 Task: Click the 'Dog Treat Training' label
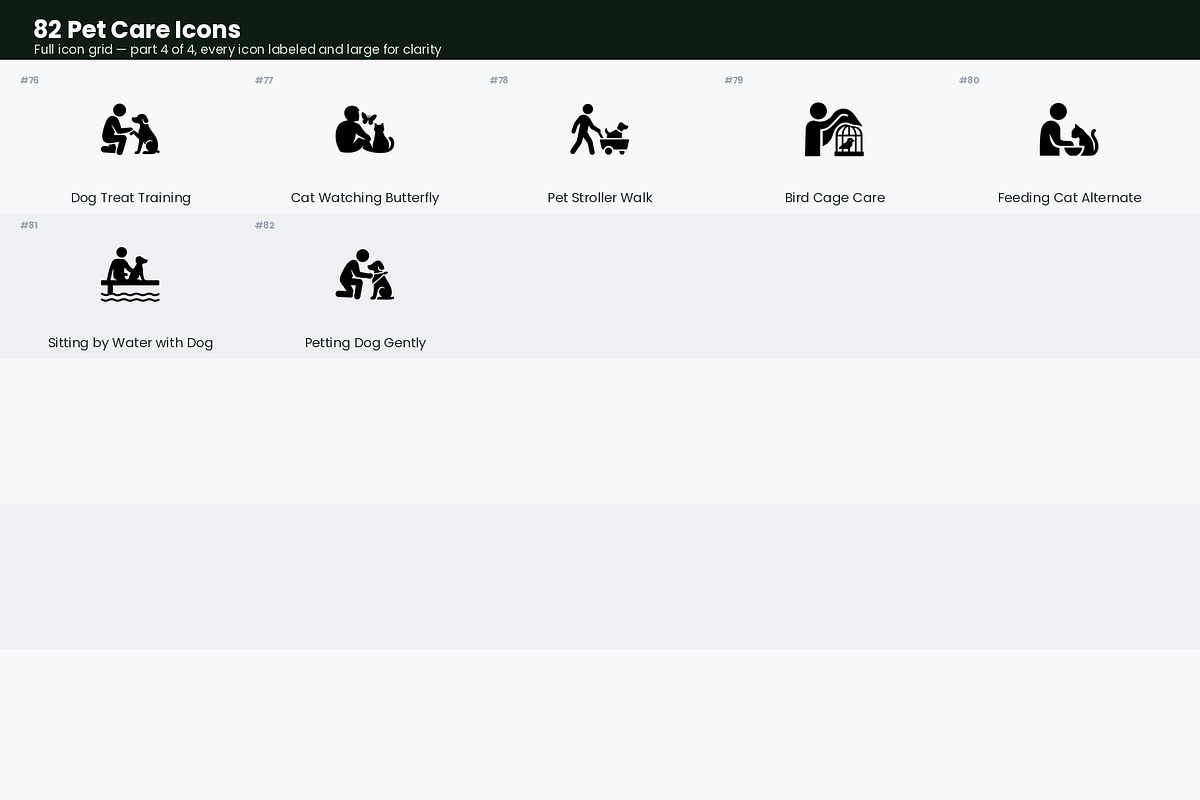point(131,198)
